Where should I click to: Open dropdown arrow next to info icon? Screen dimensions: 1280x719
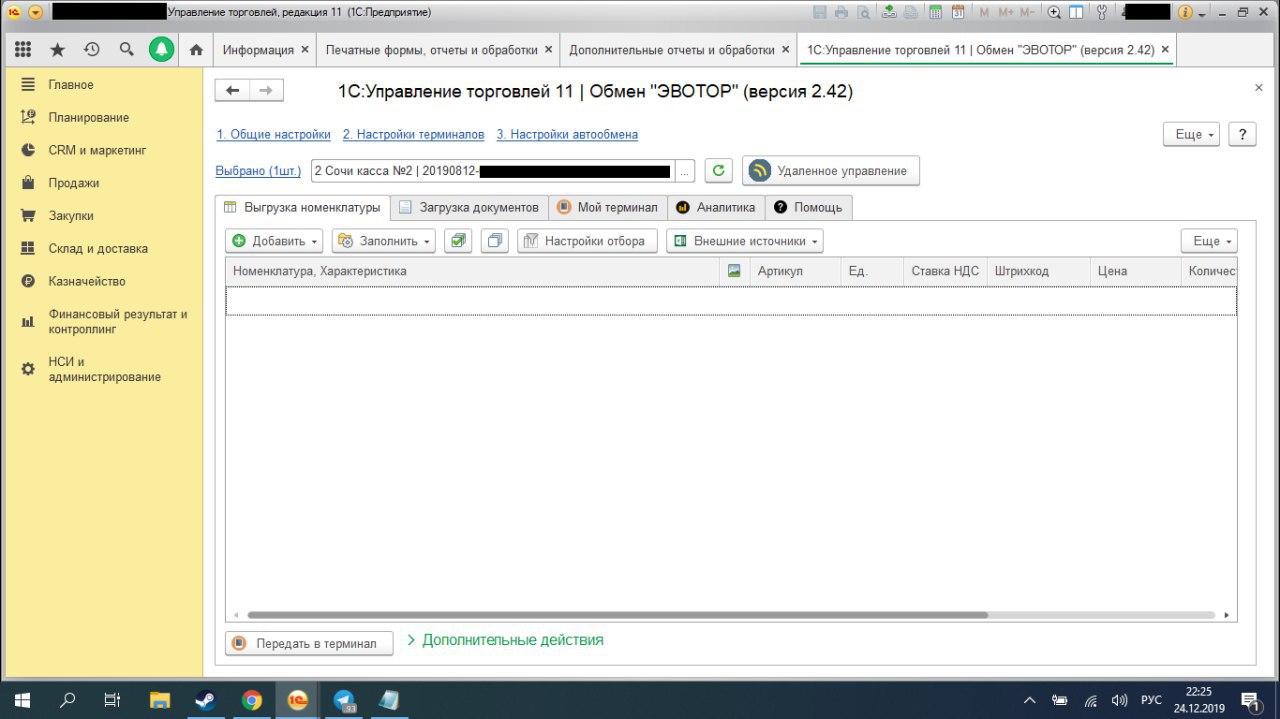[1201, 13]
